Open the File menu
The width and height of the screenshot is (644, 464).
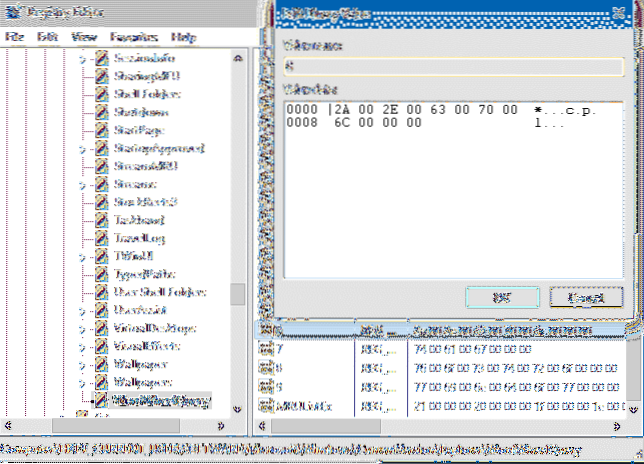pos(13,36)
